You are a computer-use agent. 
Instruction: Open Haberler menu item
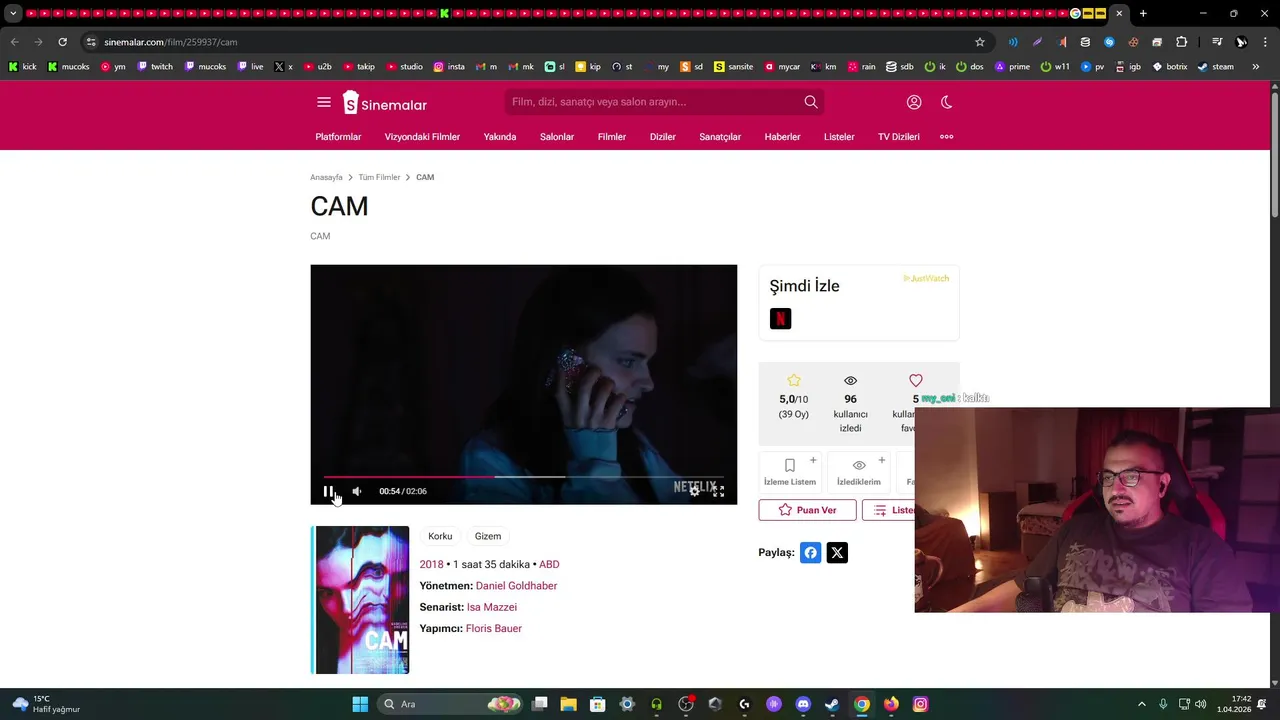tap(782, 137)
